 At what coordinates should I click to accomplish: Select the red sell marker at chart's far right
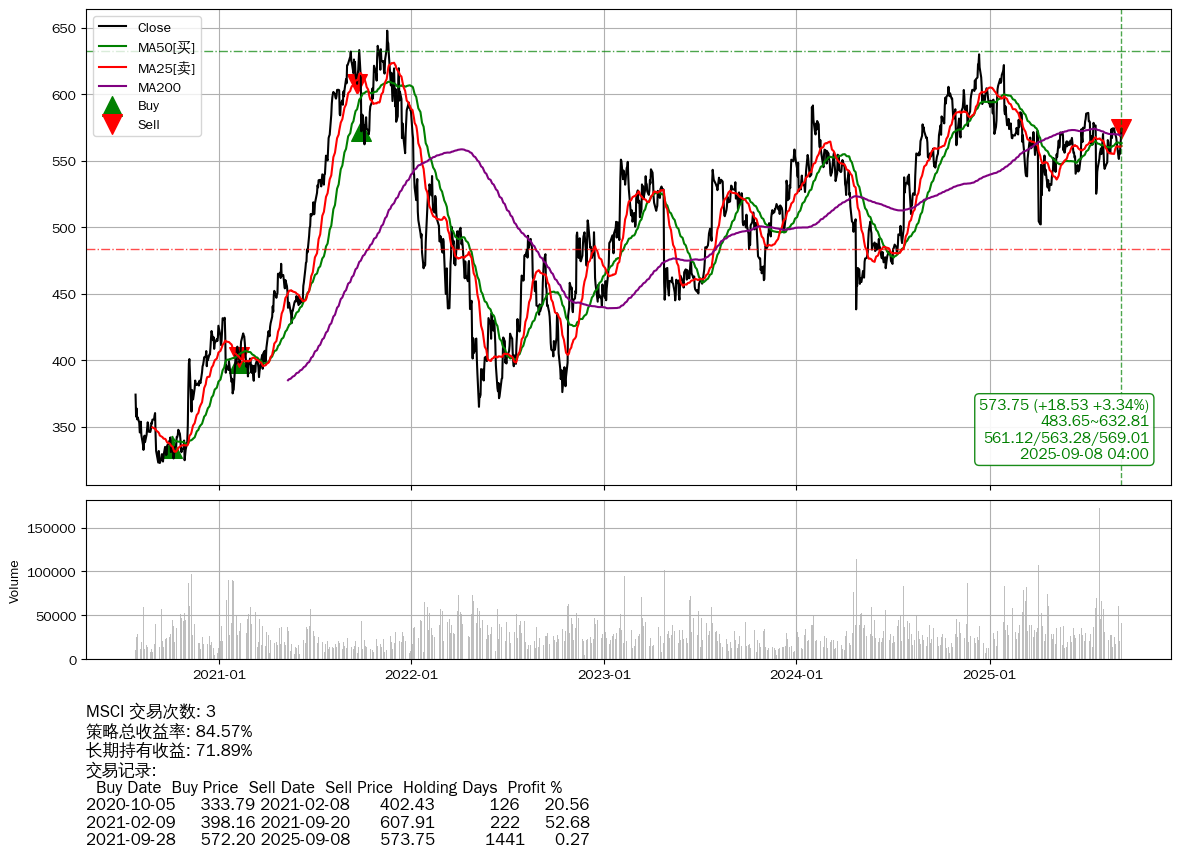(1121, 129)
